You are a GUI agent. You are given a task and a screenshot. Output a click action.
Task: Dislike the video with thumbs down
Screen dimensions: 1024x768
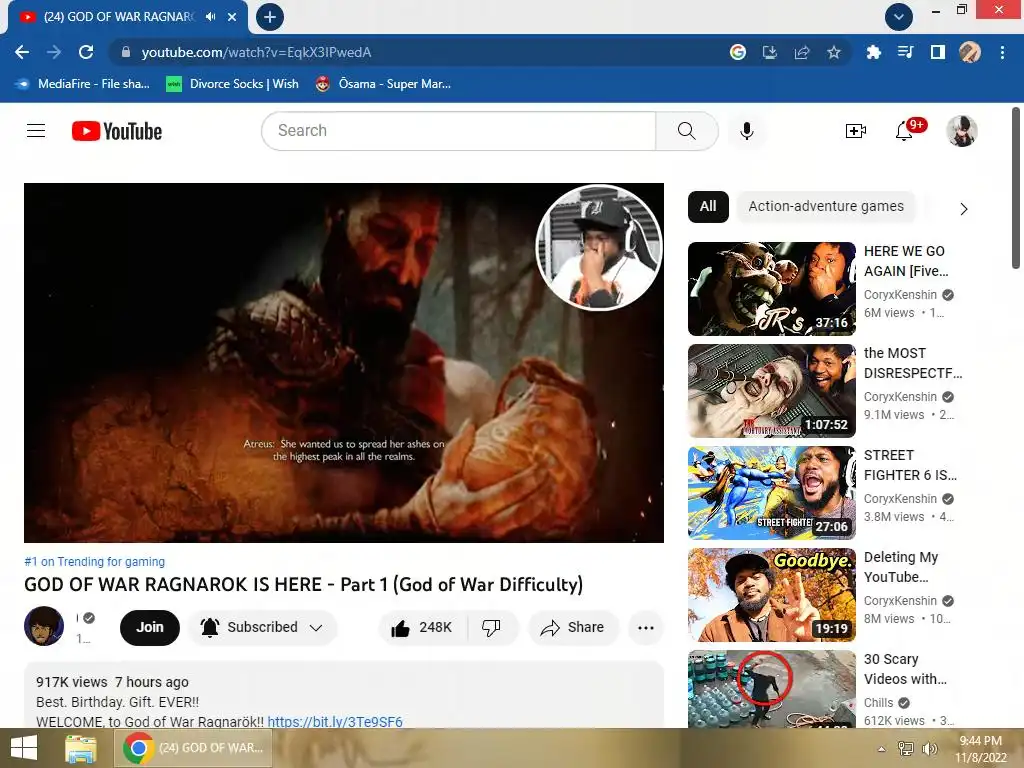pyautogui.click(x=492, y=628)
